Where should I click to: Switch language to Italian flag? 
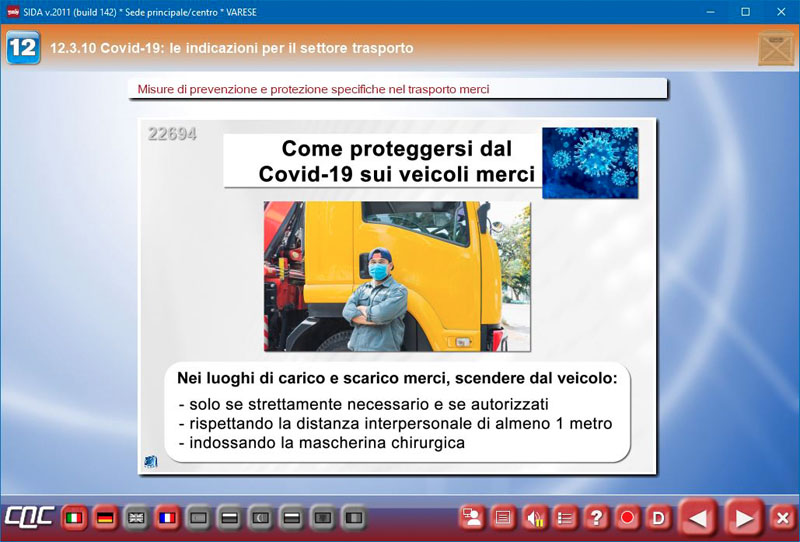73,518
